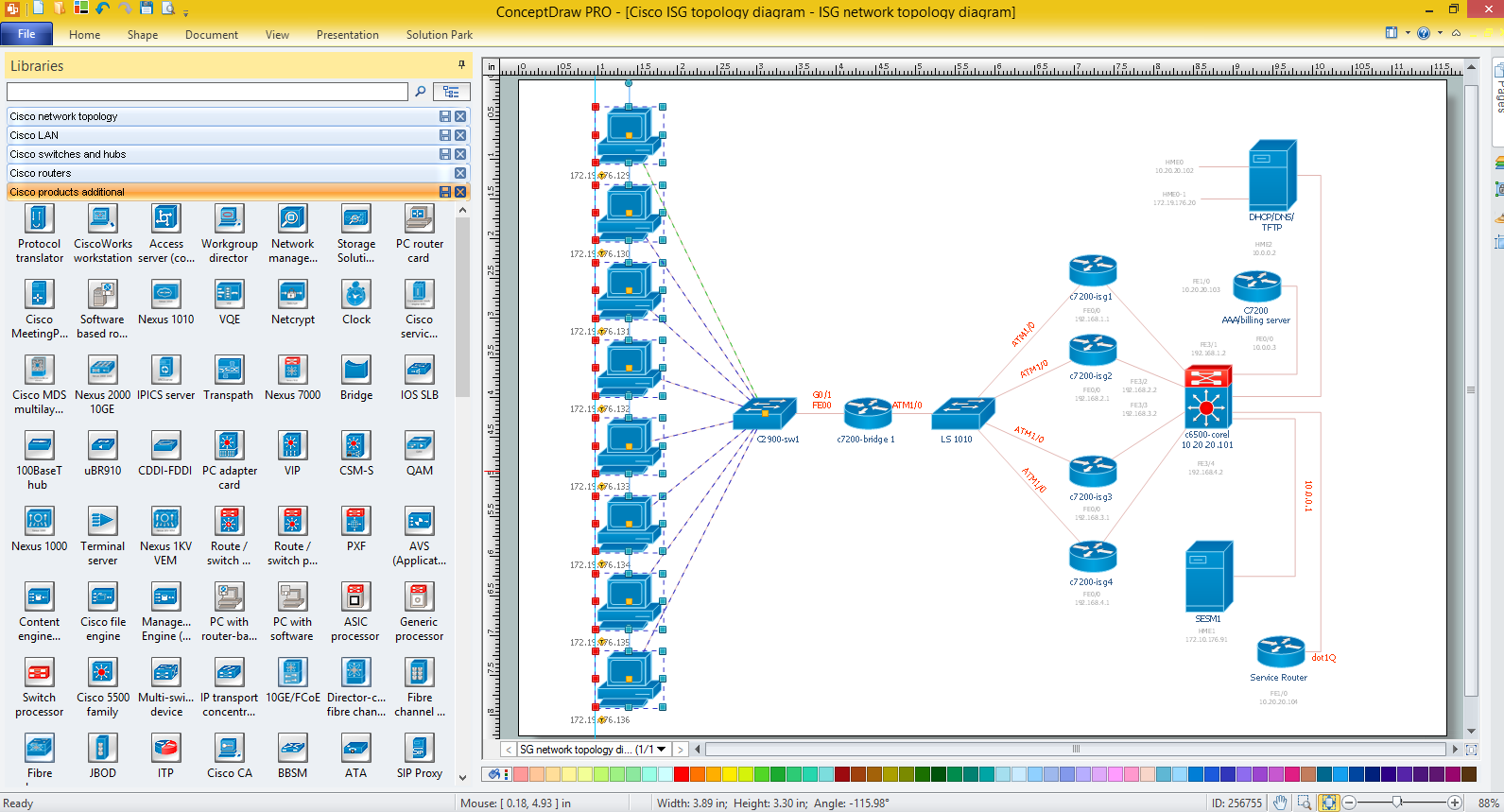Close the Cisco routers library
This screenshot has width=1504, height=812.
coord(460,173)
